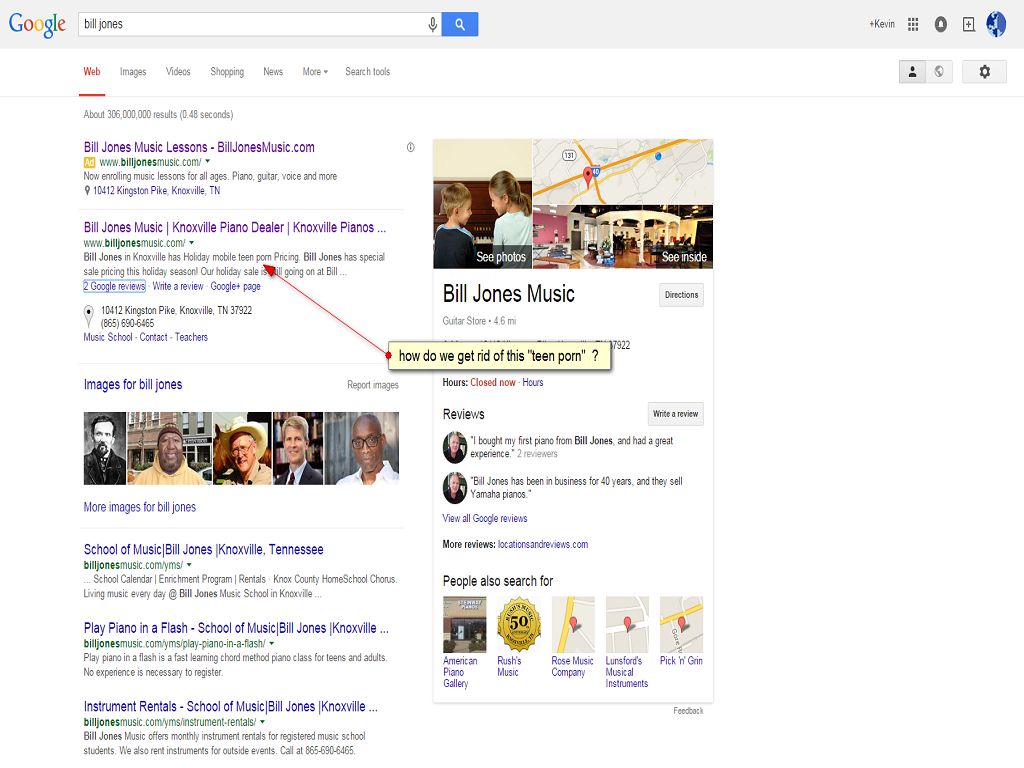Open thumbnail of man in cowboy hat
The image size is (1024, 768).
[x=242, y=448]
